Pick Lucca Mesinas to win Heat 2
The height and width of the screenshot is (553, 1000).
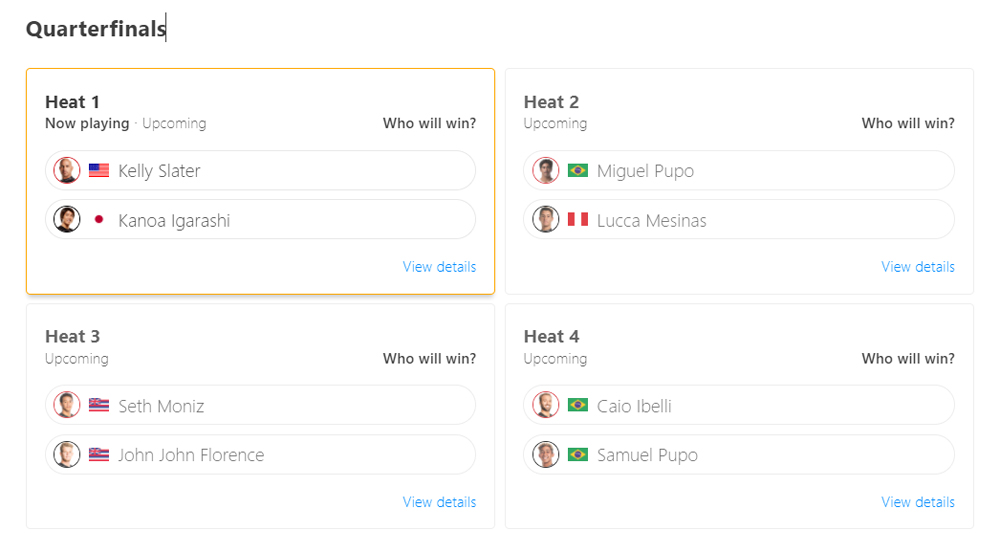tap(739, 219)
